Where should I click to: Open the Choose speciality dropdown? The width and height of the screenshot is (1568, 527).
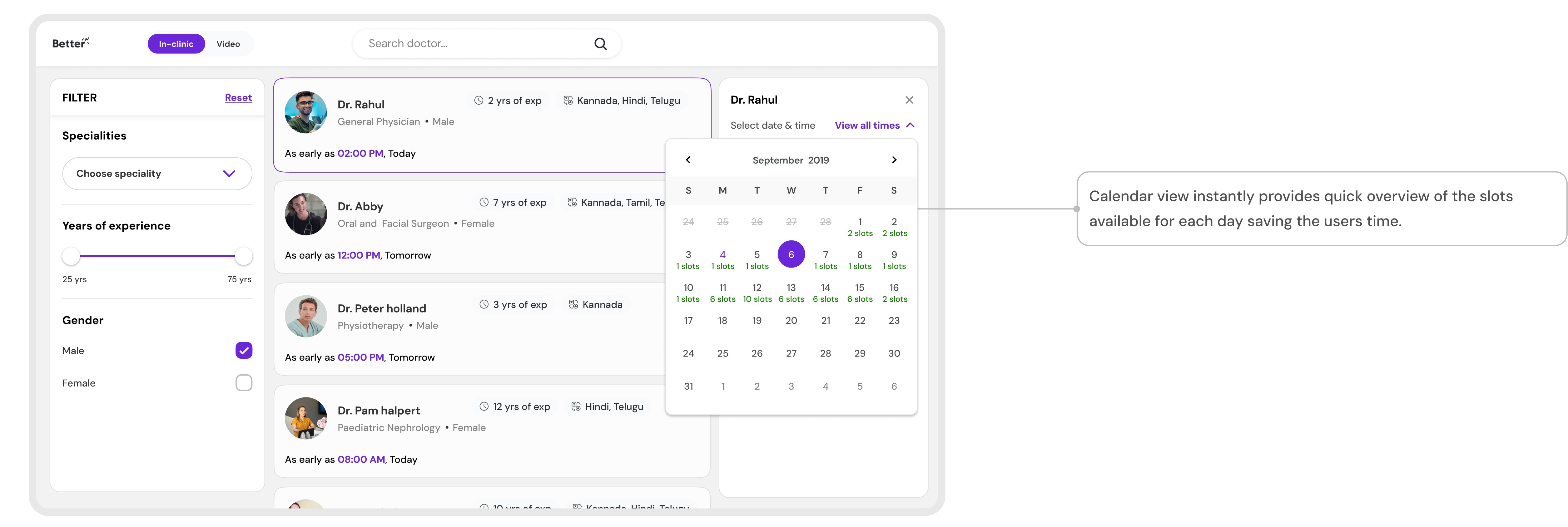pos(157,174)
